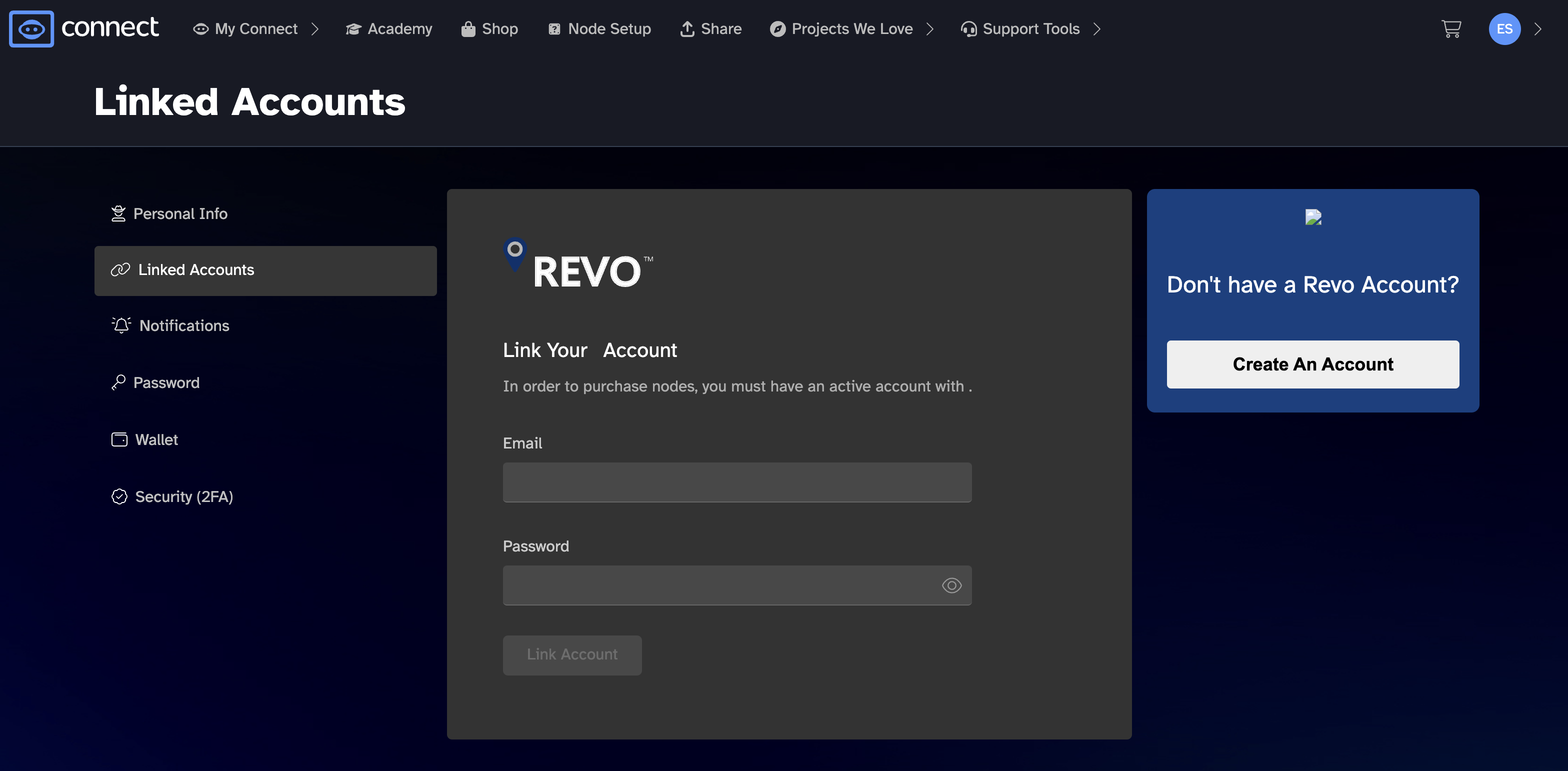Click the Notifications bell icon
This screenshot has width=1568, height=771.
[x=121, y=325]
